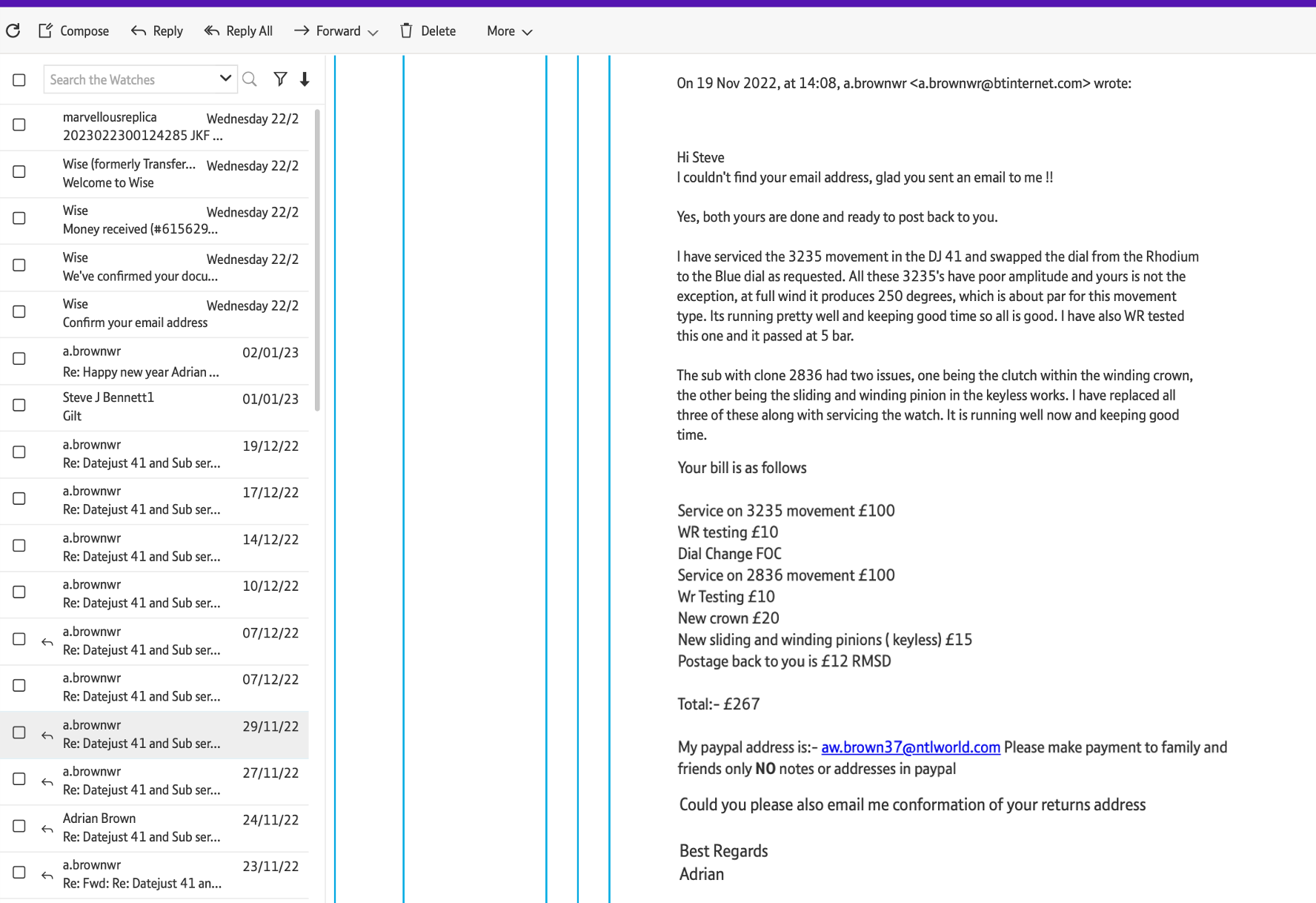
Task: Tick checkbox for Wise Money received message
Action: point(19,218)
